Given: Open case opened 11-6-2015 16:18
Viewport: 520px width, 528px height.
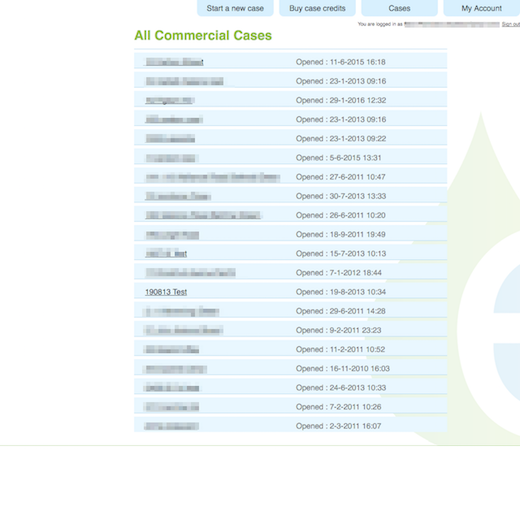Looking at the screenshot, I should pyautogui.click(x=174, y=62).
